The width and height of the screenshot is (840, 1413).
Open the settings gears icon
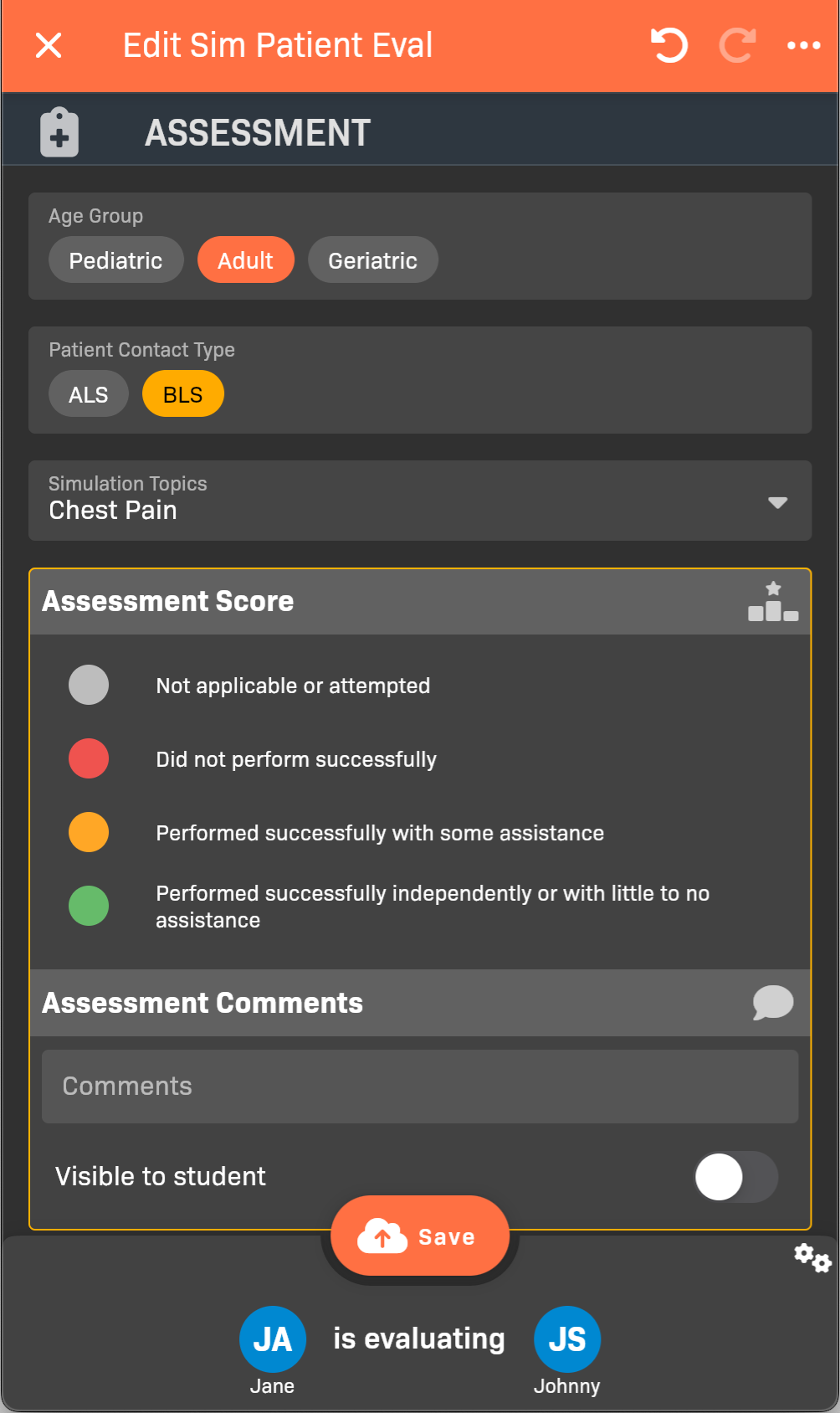click(812, 1257)
